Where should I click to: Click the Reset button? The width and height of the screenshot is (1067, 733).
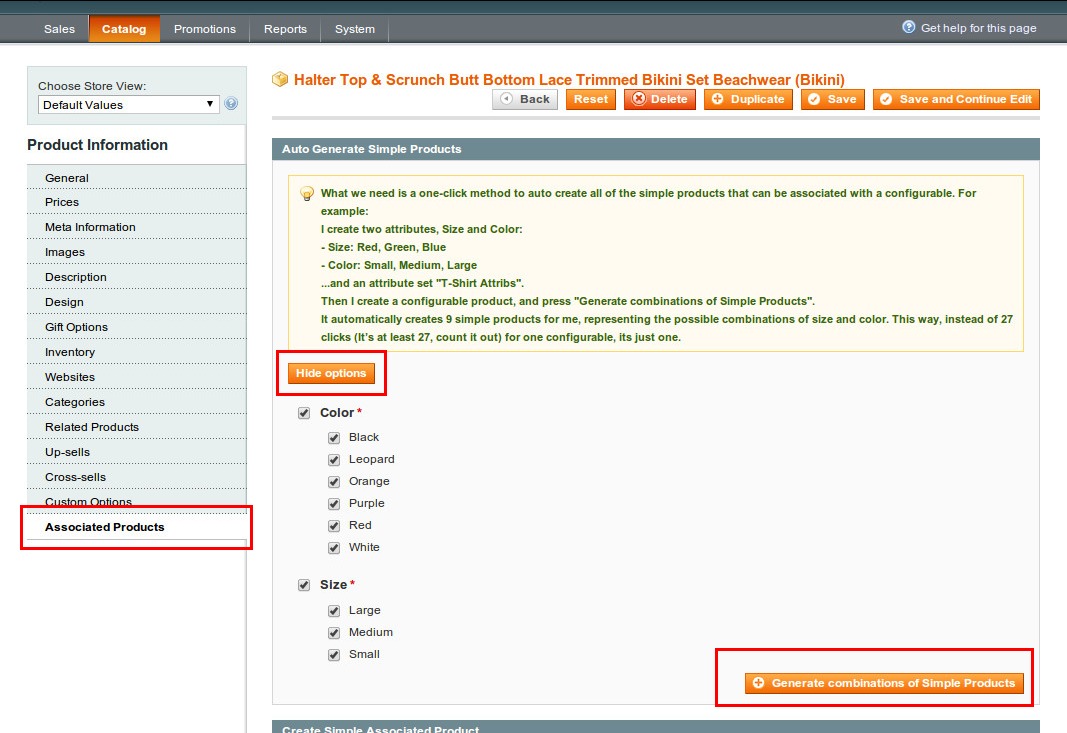[x=591, y=99]
